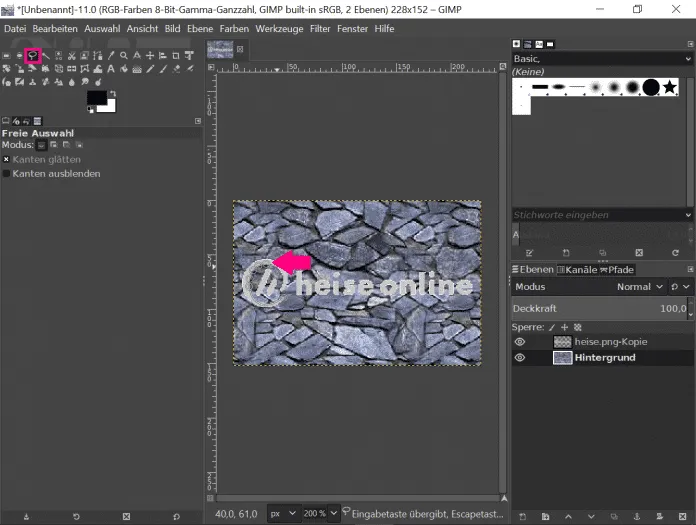Image resolution: width=696 pixels, height=525 pixels.
Task: Select the Crop tool
Action: tap(176, 55)
